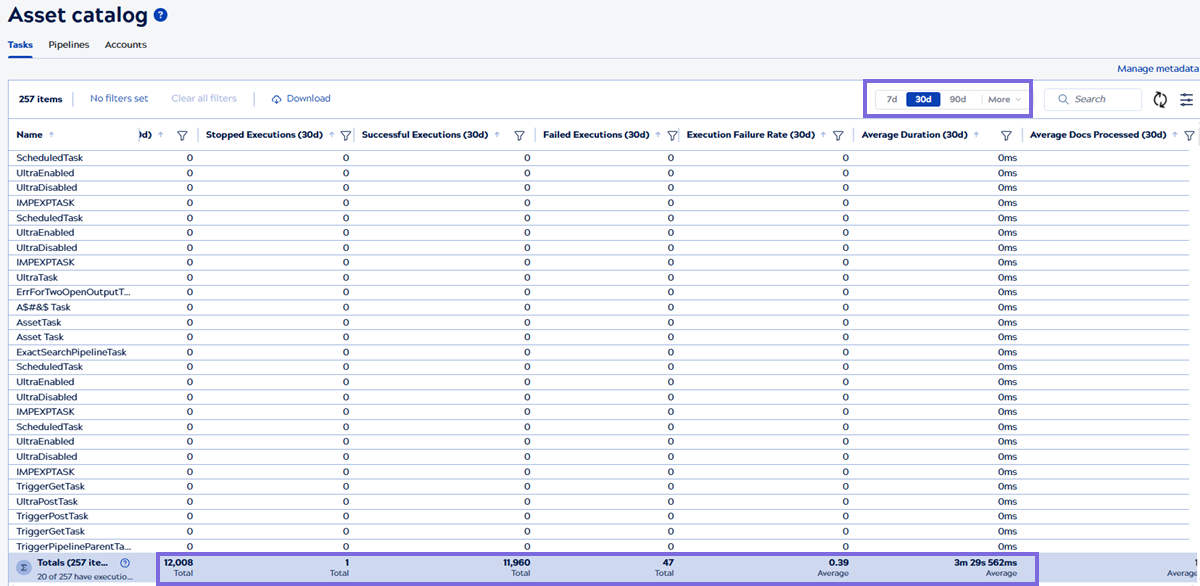Click the 11,960 successful executions total
Image resolution: width=1200 pixels, height=586 pixels.
[x=516, y=563]
